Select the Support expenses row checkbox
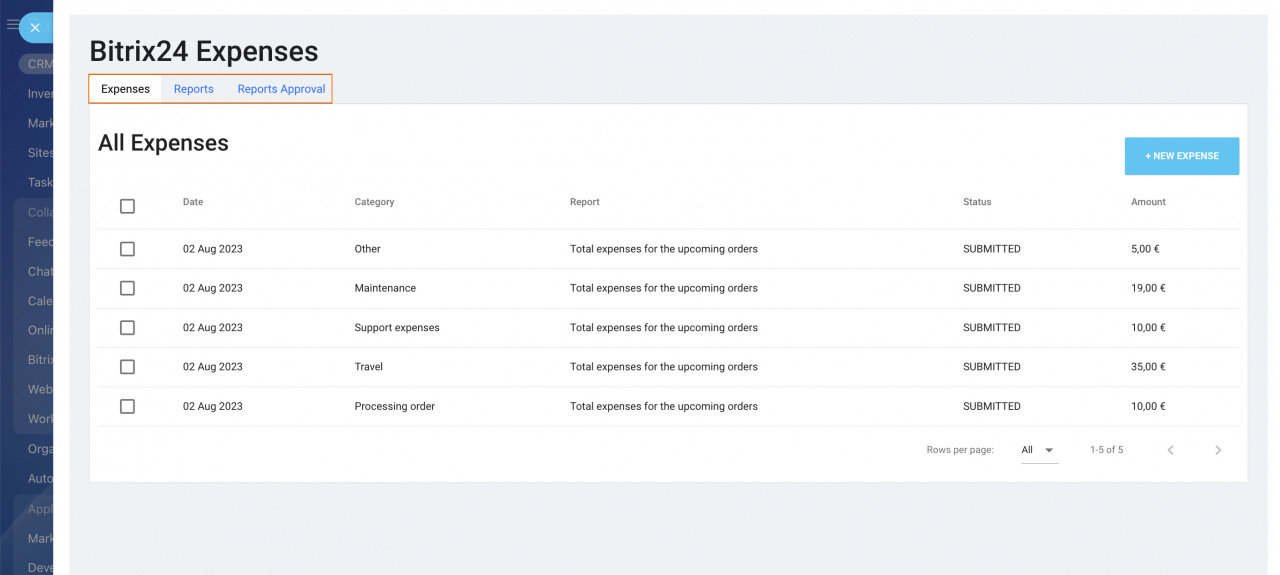 [x=127, y=328]
